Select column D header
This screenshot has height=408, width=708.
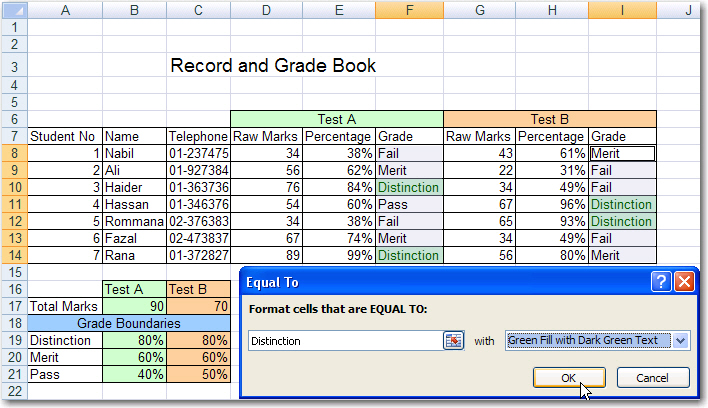point(266,10)
